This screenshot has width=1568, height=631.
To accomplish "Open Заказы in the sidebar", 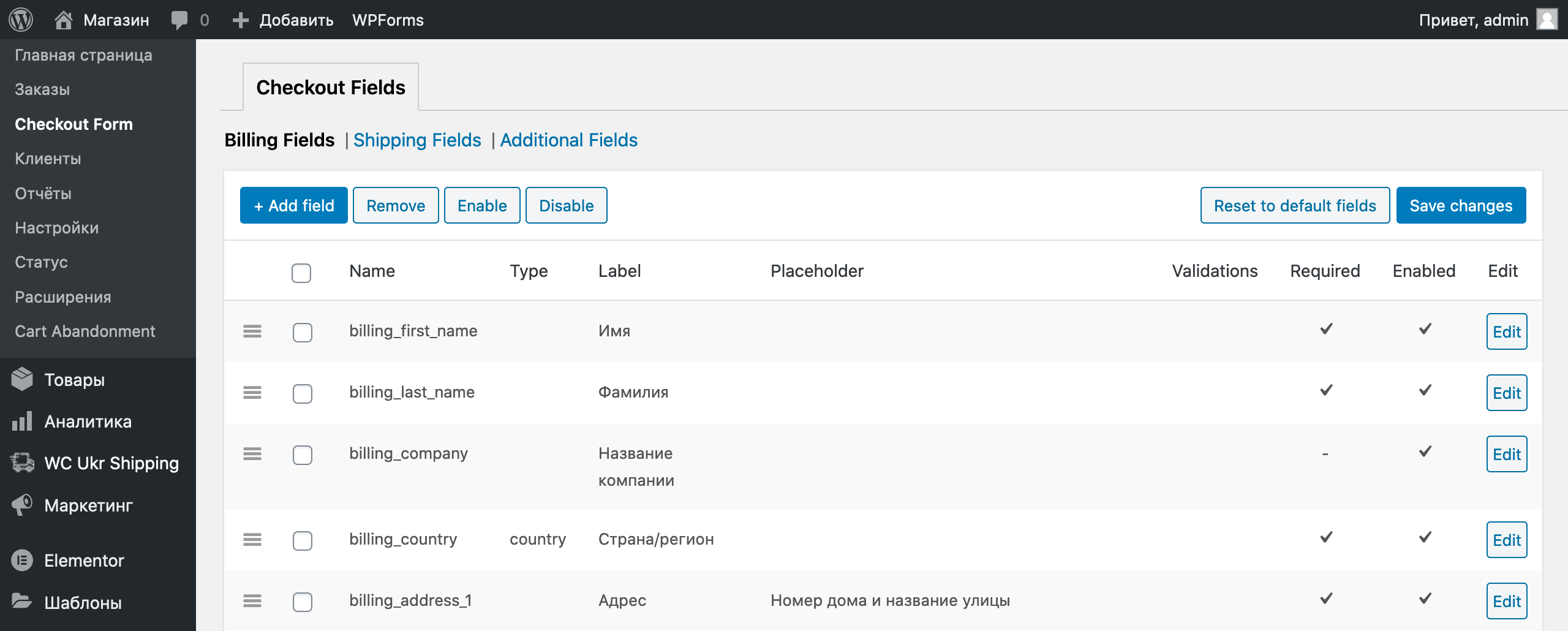I will point(42,89).
